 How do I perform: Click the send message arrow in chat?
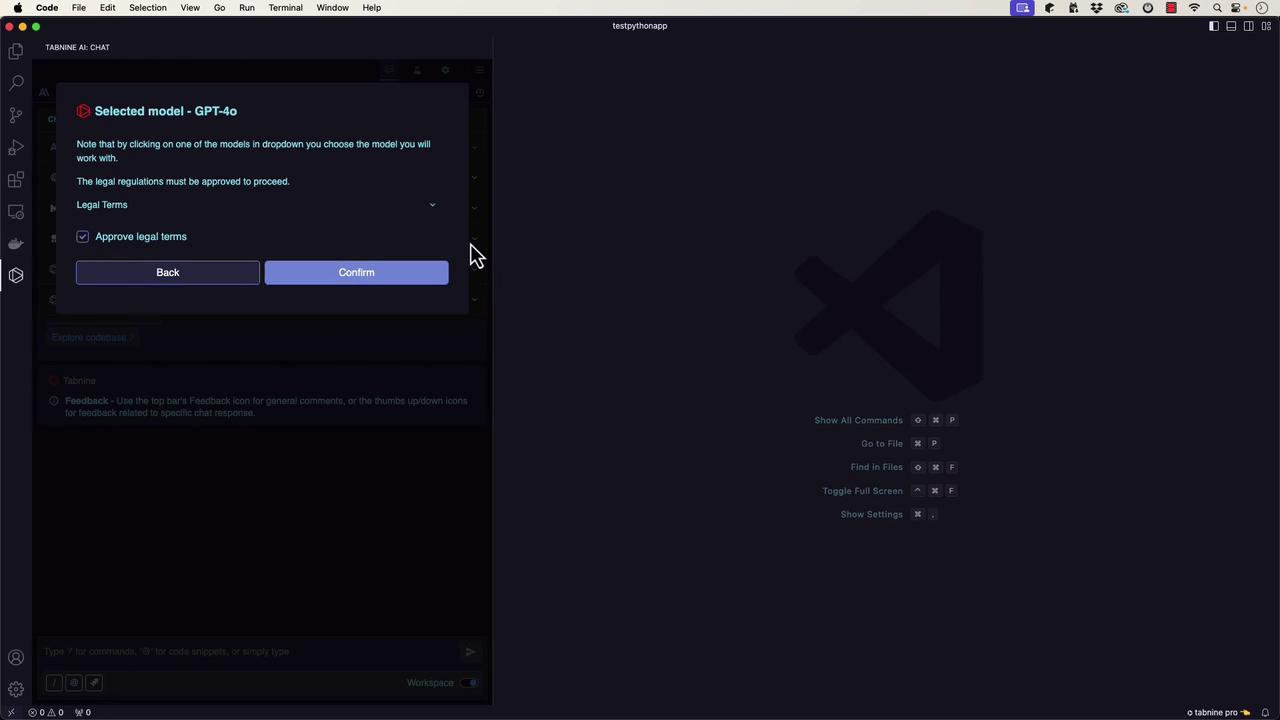click(x=470, y=652)
